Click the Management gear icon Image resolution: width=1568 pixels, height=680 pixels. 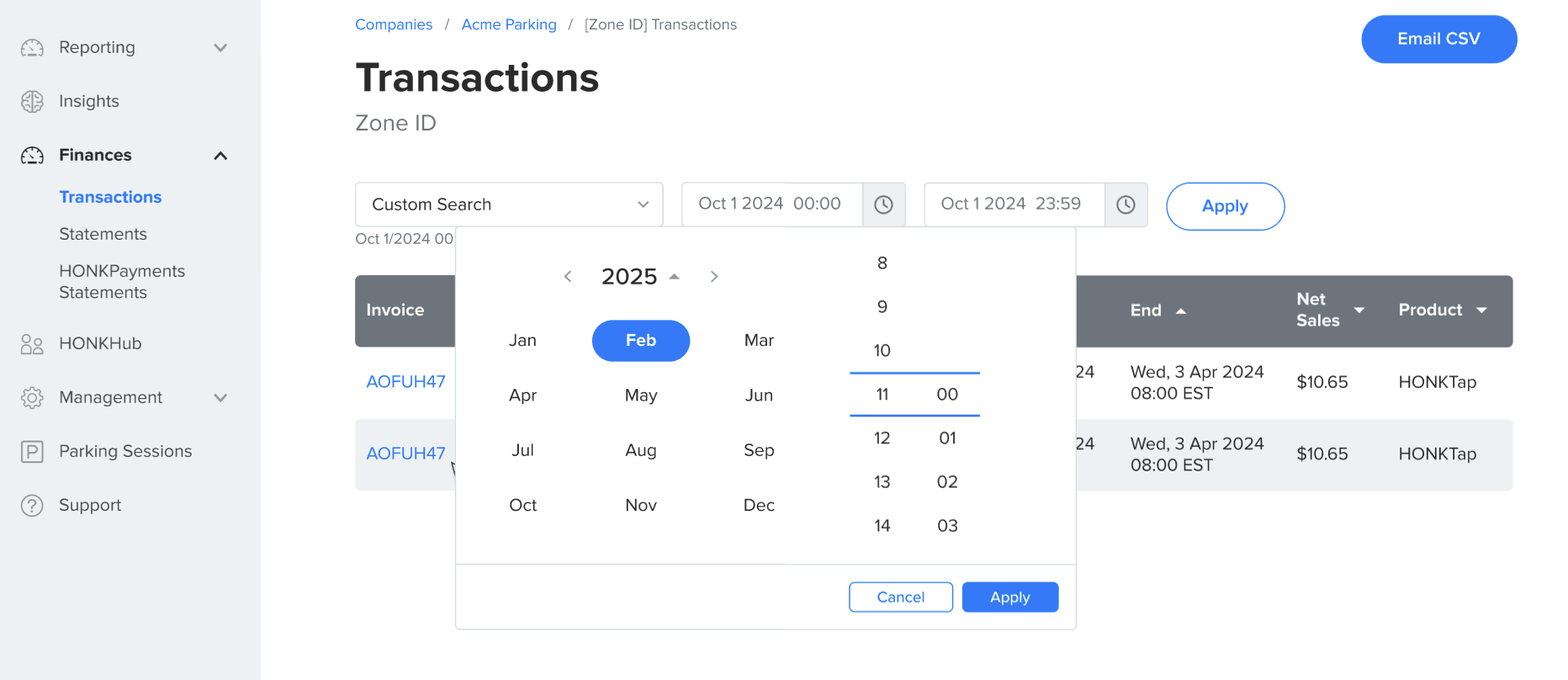[32, 398]
